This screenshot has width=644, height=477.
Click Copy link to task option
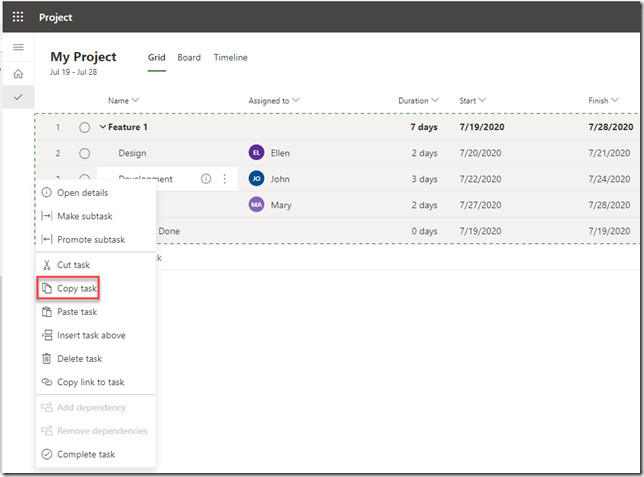tap(90, 382)
